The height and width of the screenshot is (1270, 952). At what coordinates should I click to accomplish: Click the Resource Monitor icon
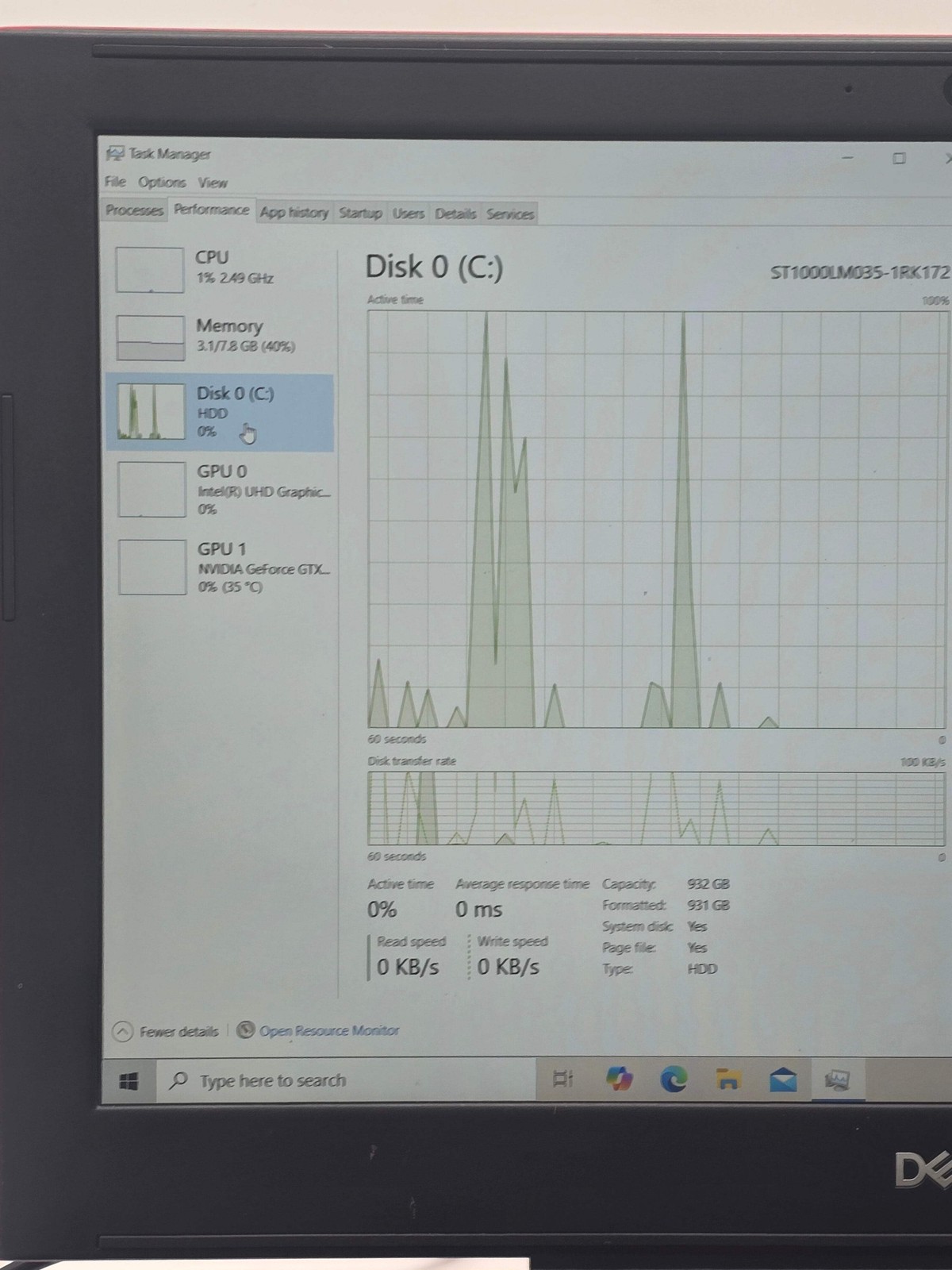coord(246,1030)
